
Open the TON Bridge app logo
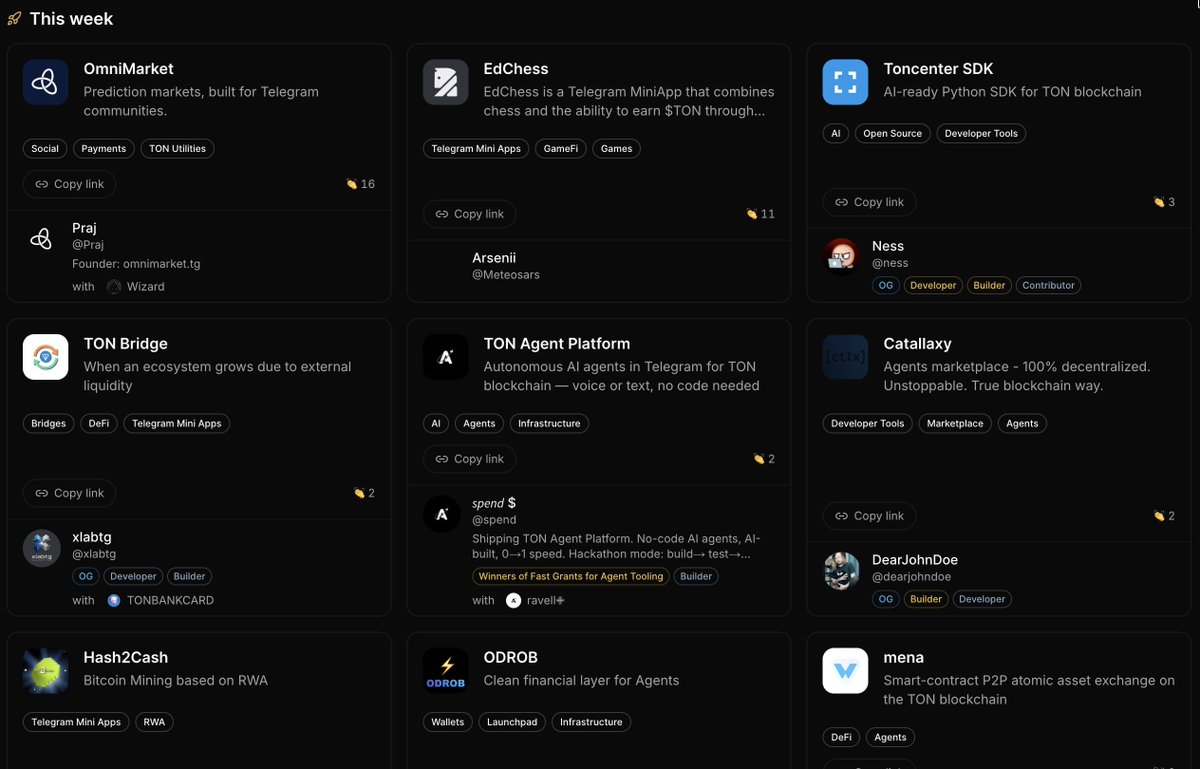[x=46, y=357]
